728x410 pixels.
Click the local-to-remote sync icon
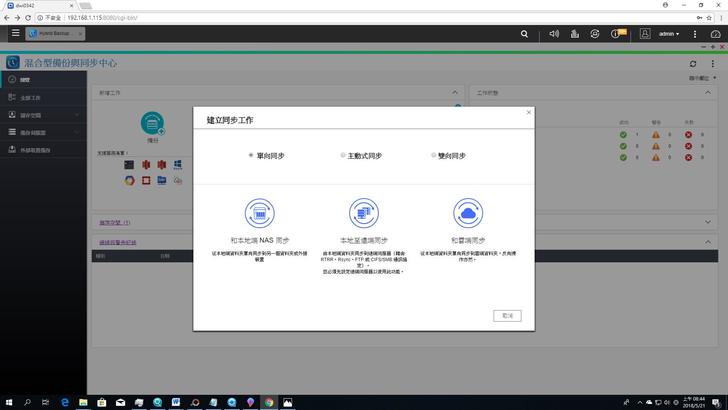coord(364,213)
